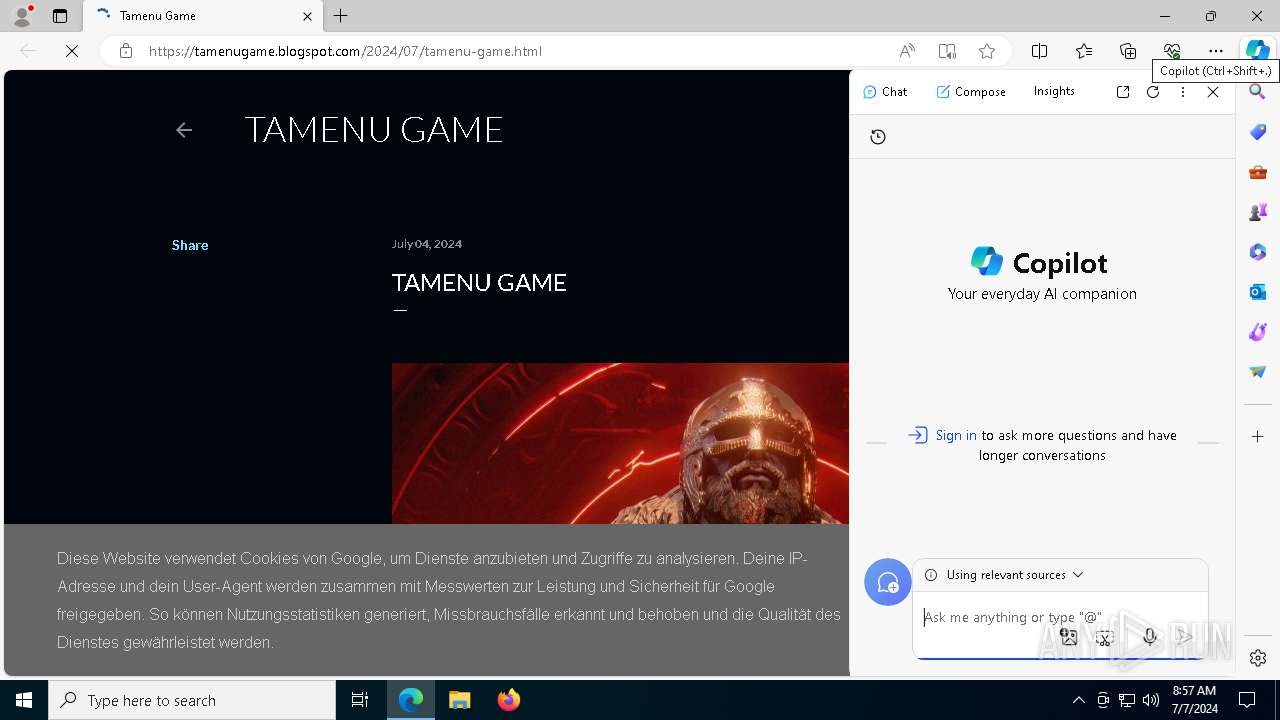Image resolution: width=1280 pixels, height=720 pixels.
Task: Open sidebar Tools briefcase icon
Action: pyautogui.click(x=1258, y=172)
